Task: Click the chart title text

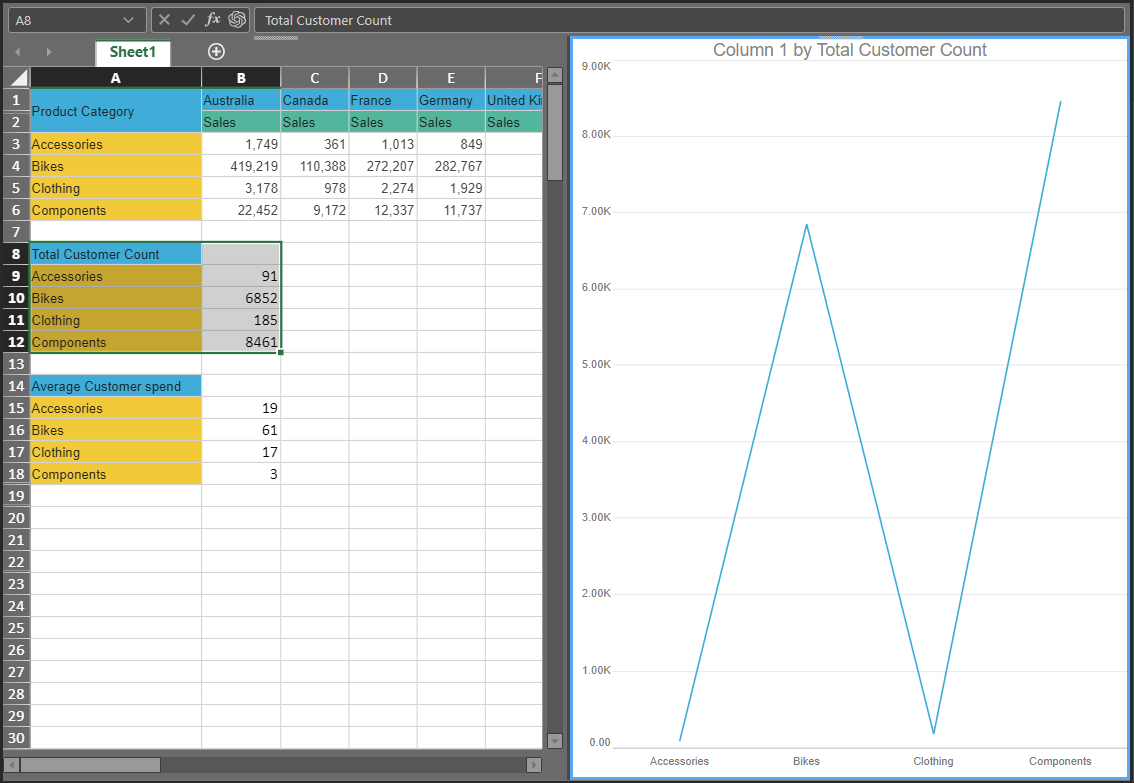Action: coord(849,50)
